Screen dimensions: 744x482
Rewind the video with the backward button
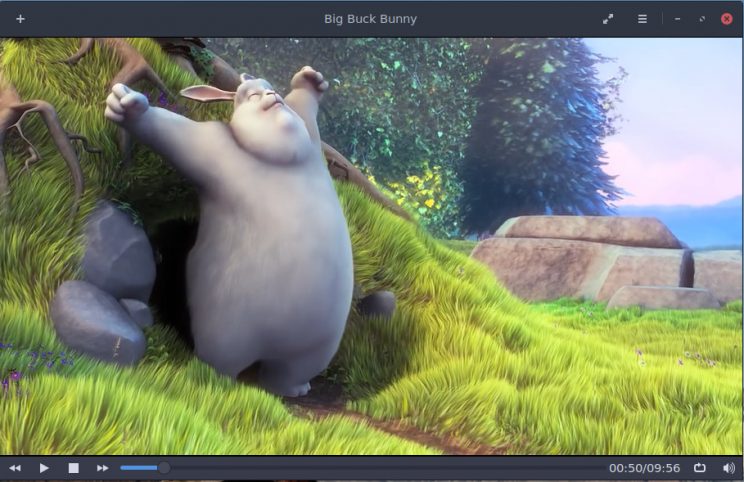(15, 468)
